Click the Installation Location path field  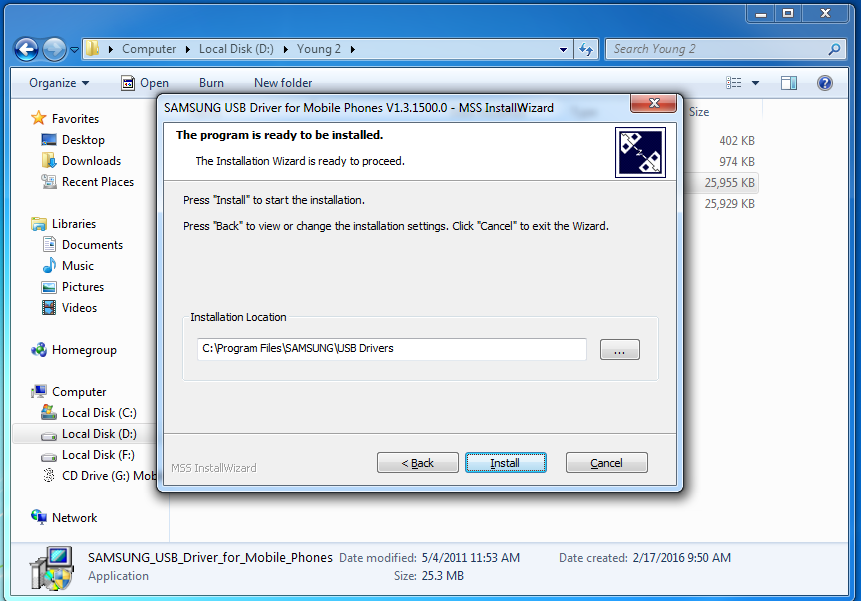(392, 349)
